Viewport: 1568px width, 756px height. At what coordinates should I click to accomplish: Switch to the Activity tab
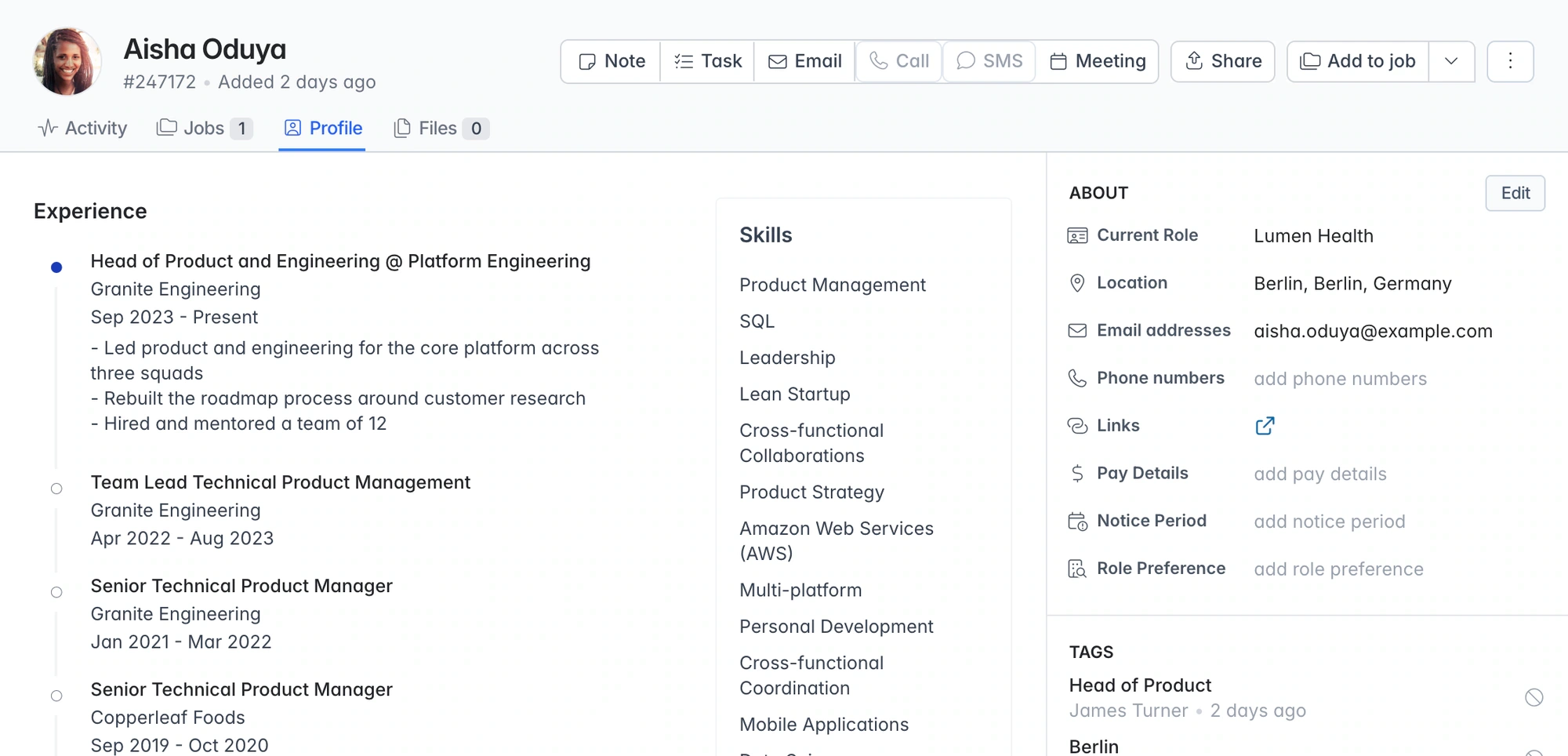(x=82, y=128)
